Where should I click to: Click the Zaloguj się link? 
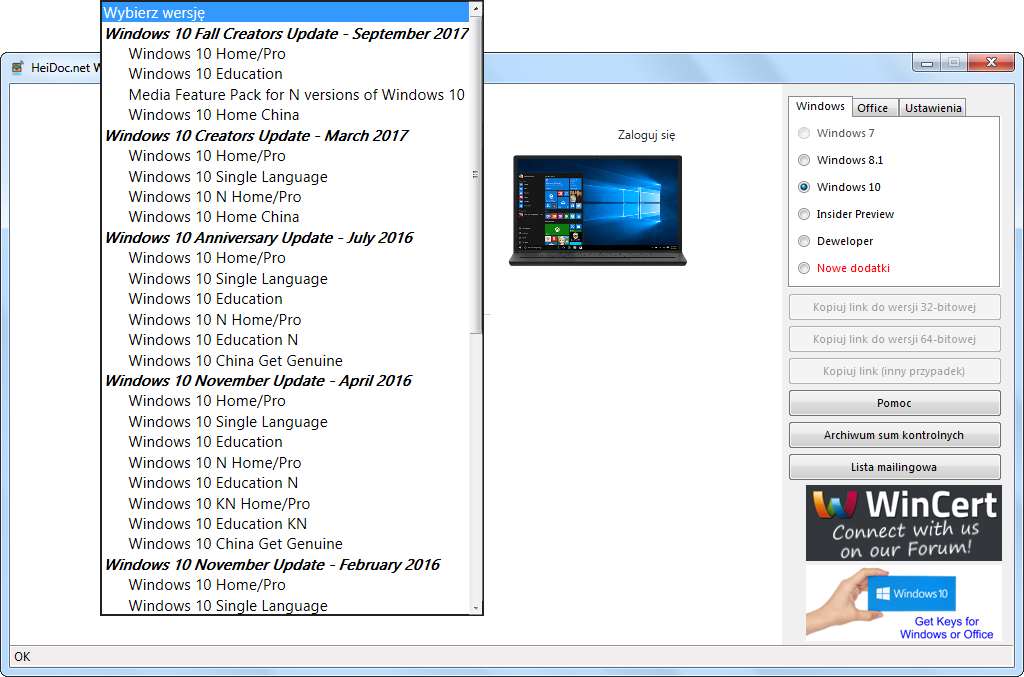click(647, 135)
